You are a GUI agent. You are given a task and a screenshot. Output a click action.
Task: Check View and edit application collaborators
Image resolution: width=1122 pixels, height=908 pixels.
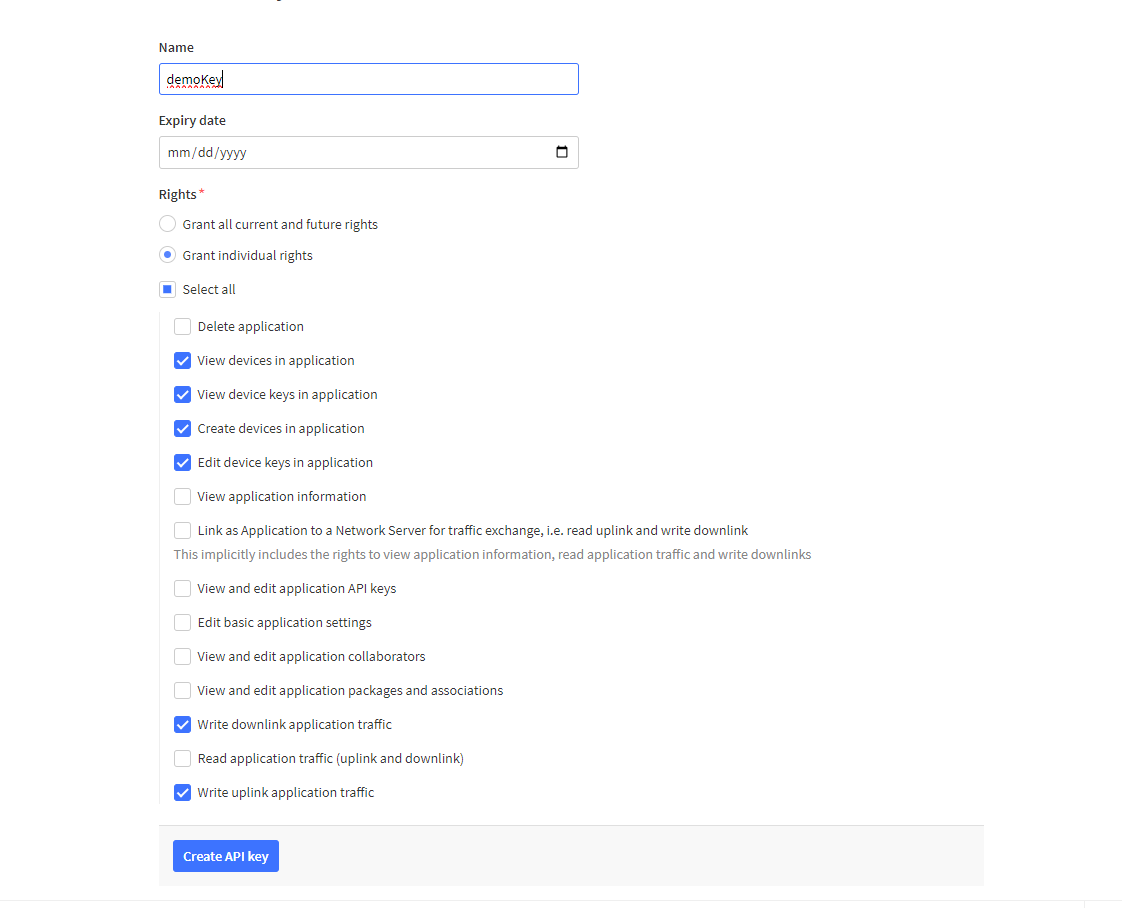pos(182,656)
